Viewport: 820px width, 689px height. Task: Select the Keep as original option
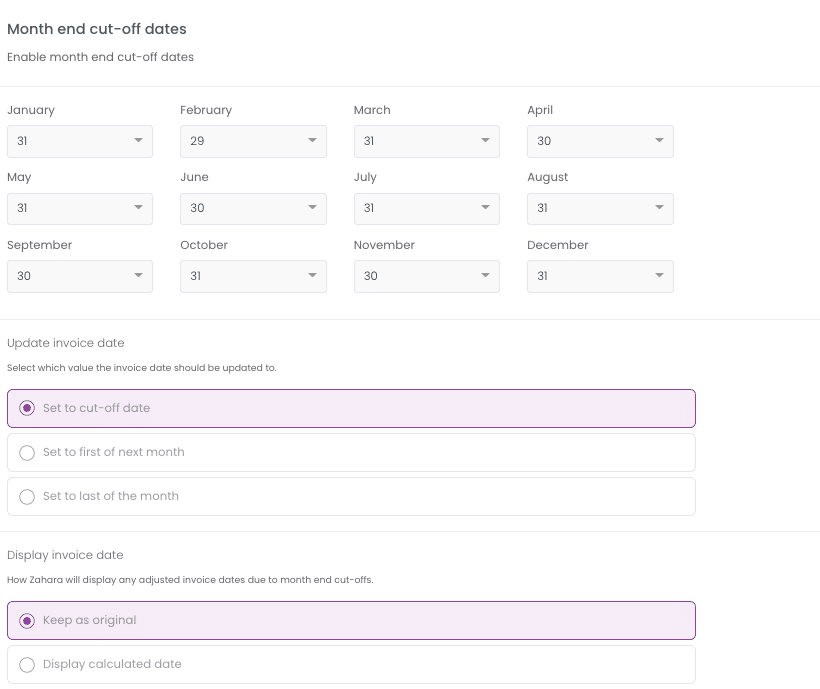coord(351,621)
